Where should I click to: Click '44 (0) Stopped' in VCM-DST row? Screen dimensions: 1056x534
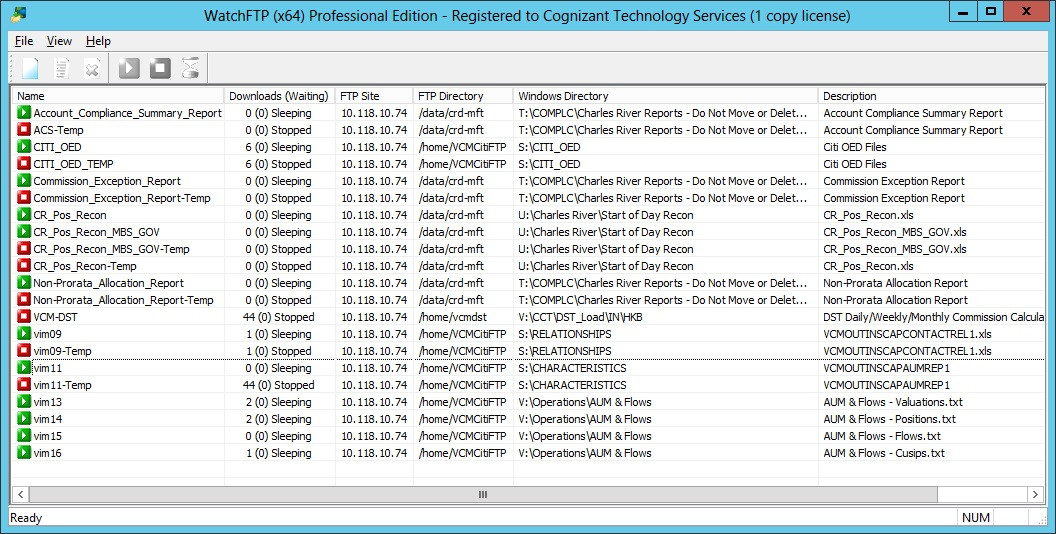[x=279, y=316]
